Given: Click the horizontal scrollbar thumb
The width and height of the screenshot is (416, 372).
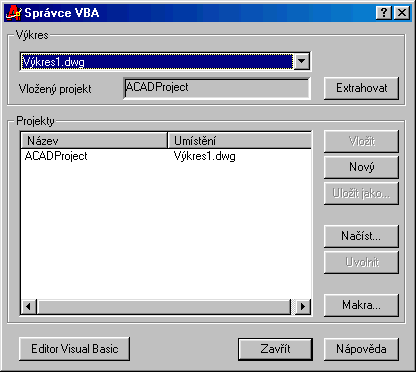Looking at the screenshot, I should [164, 306].
